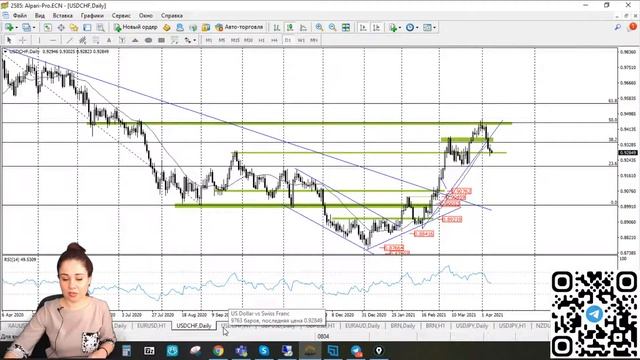Switch timeframe to M1

coord(209,40)
